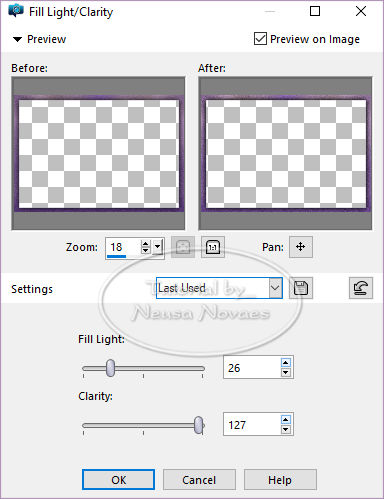The height and width of the screenshot is (499, 384).
Task: Increase Fill Light value with up arrow
Action: 286,363
